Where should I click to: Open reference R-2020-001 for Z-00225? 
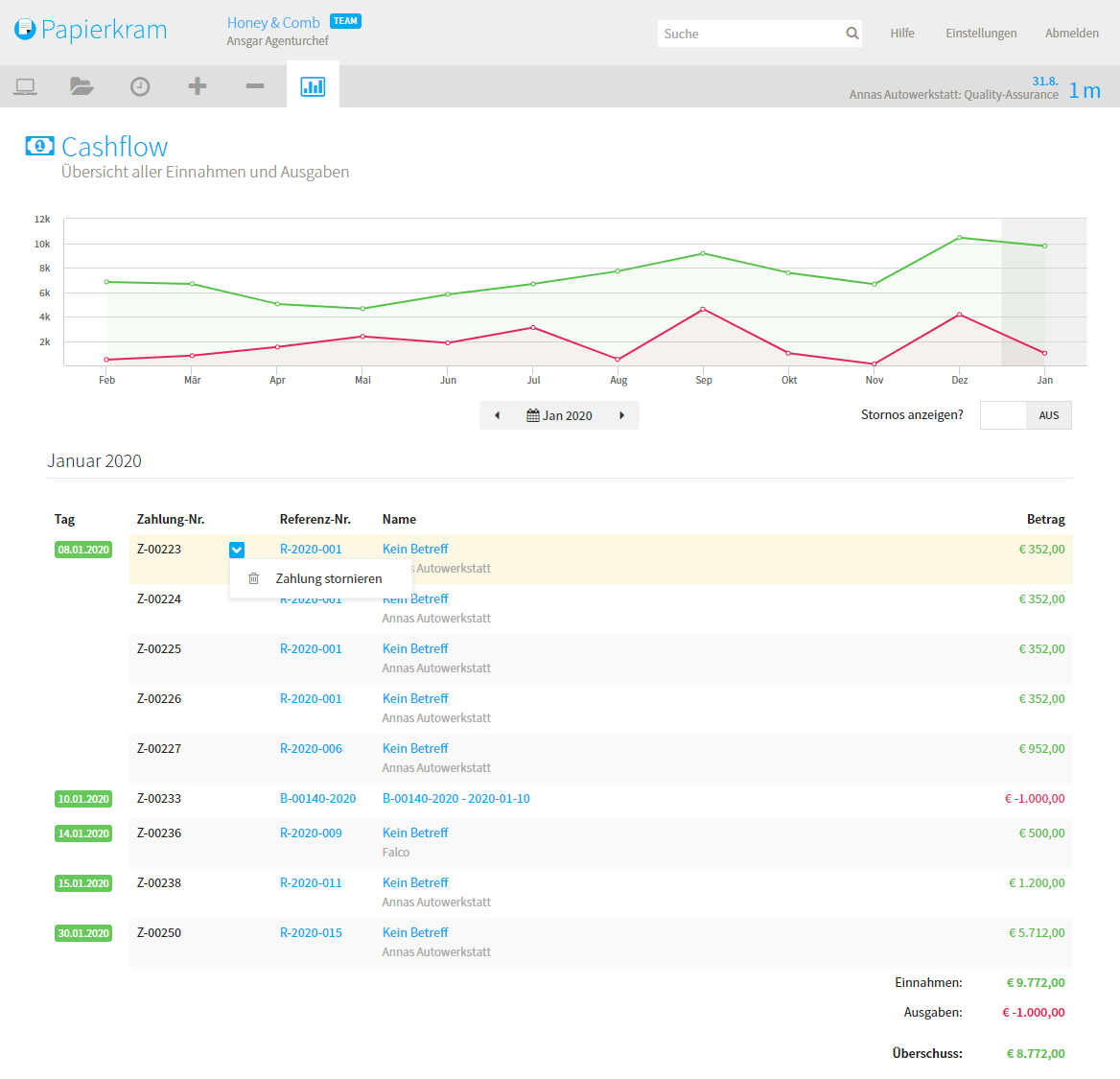(x=311, y=648)
